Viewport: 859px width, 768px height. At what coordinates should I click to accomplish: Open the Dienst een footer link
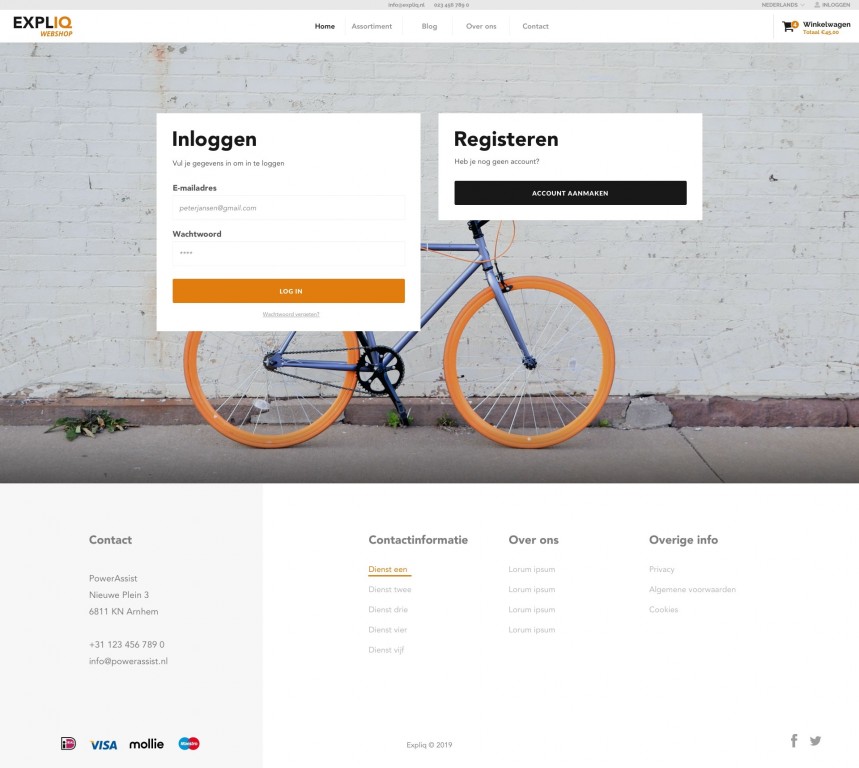click(388, 569)
